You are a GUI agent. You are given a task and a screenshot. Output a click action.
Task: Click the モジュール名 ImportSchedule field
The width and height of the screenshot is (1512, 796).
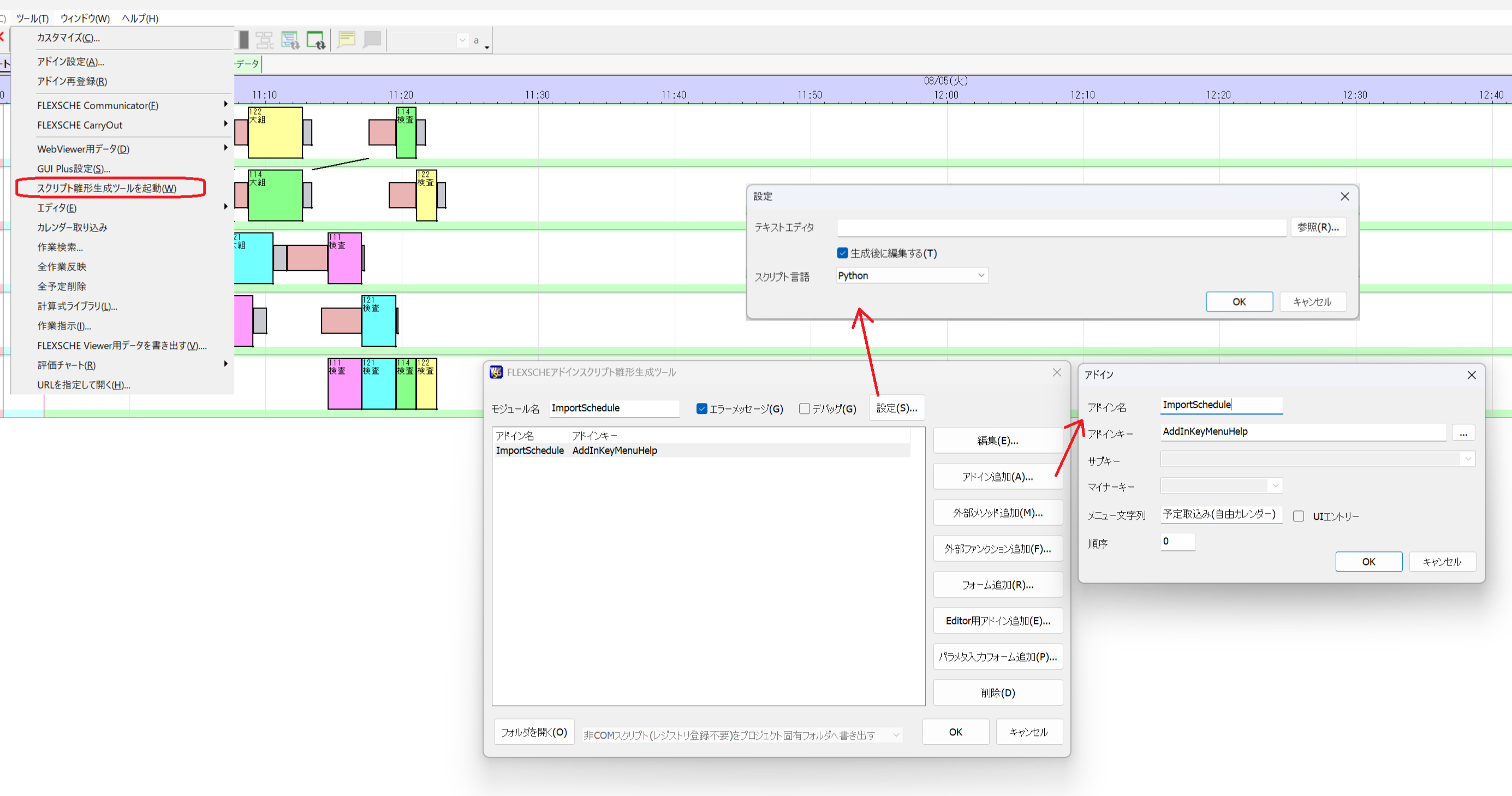pyautogui.click(x=614, y=408)
